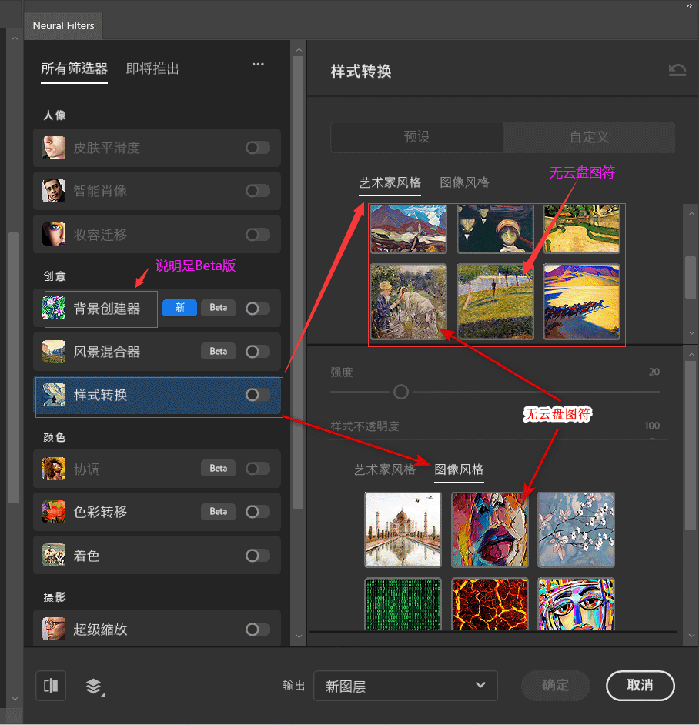This screenshot has width=699, height=725.
Task: Click the before/after preview icon
Action: (51, 685)
